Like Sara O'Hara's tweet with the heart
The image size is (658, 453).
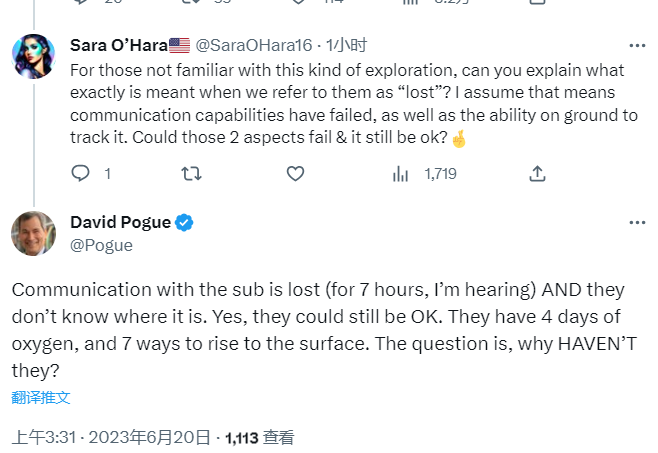(x=295, y=174)
